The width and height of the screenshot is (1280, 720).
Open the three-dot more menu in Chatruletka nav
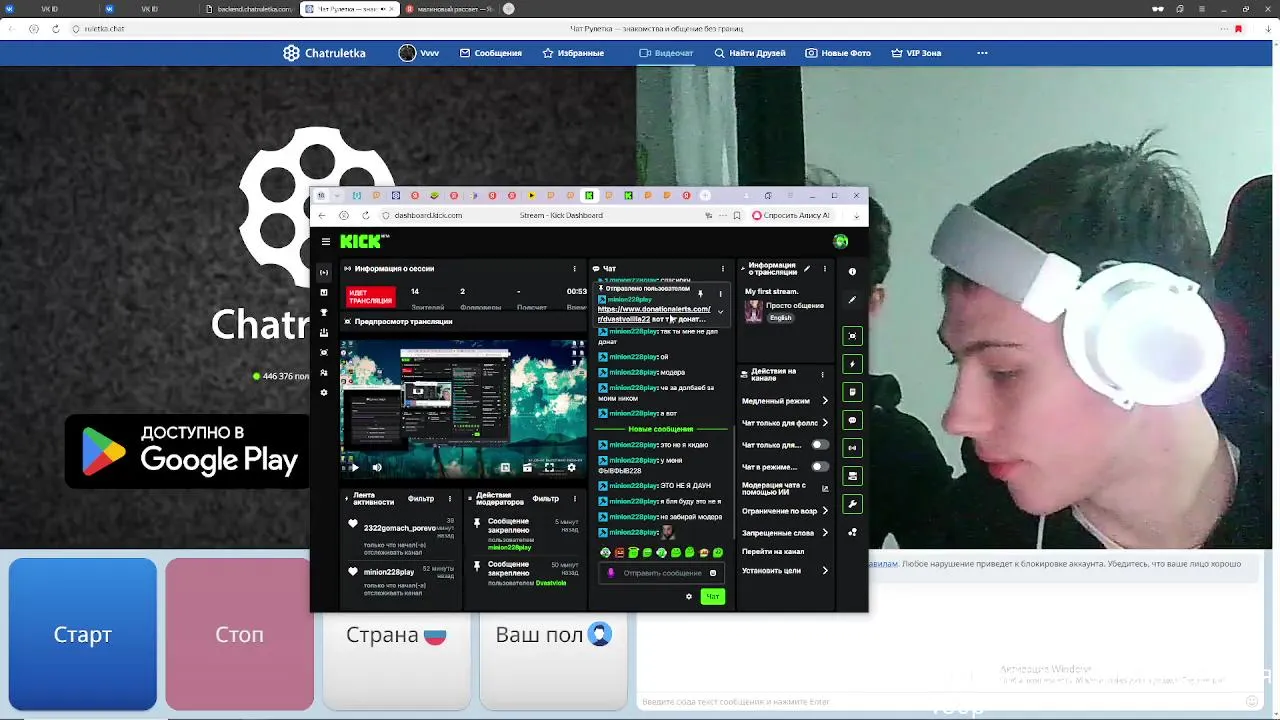(x=982, y=53)
